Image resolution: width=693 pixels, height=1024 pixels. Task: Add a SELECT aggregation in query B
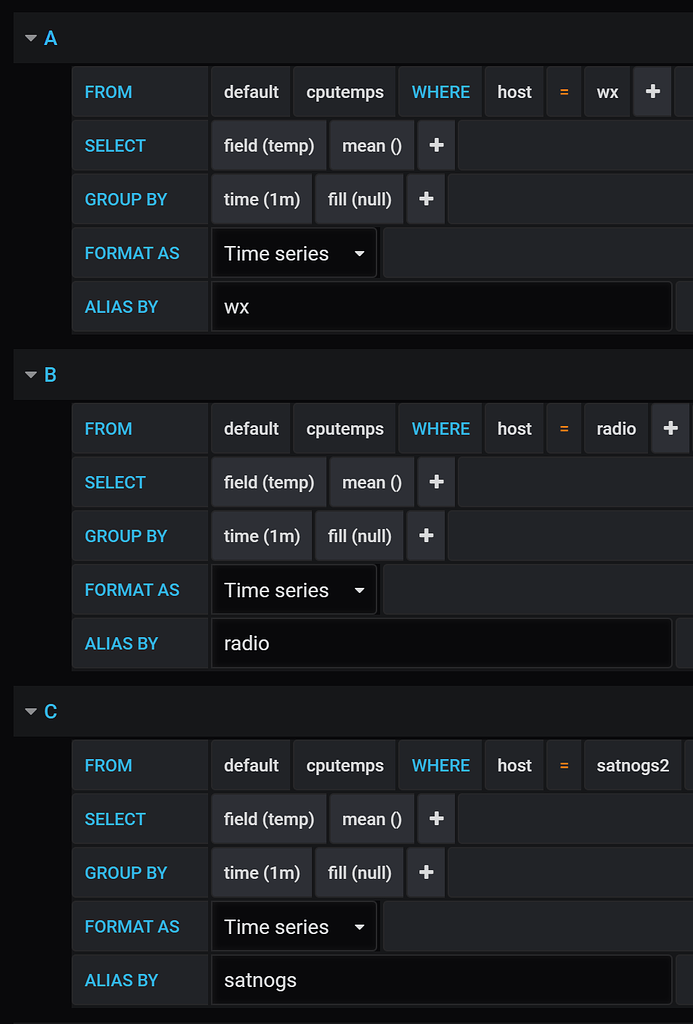pos(435,482)
